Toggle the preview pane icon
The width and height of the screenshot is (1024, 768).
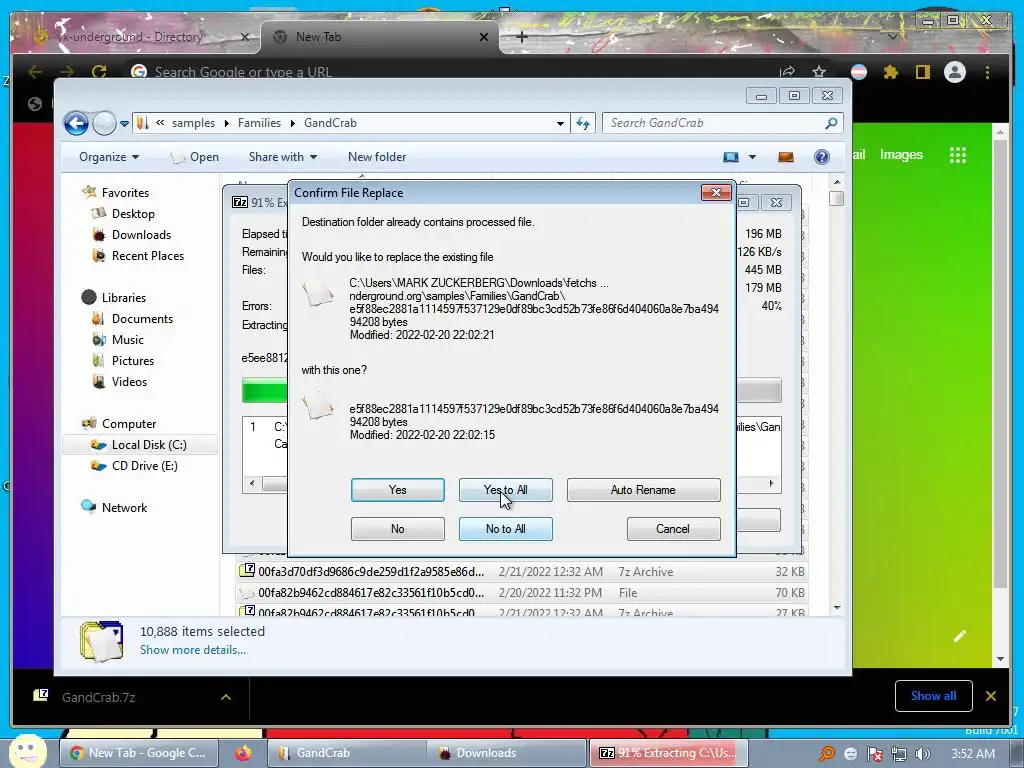point(786,157)
